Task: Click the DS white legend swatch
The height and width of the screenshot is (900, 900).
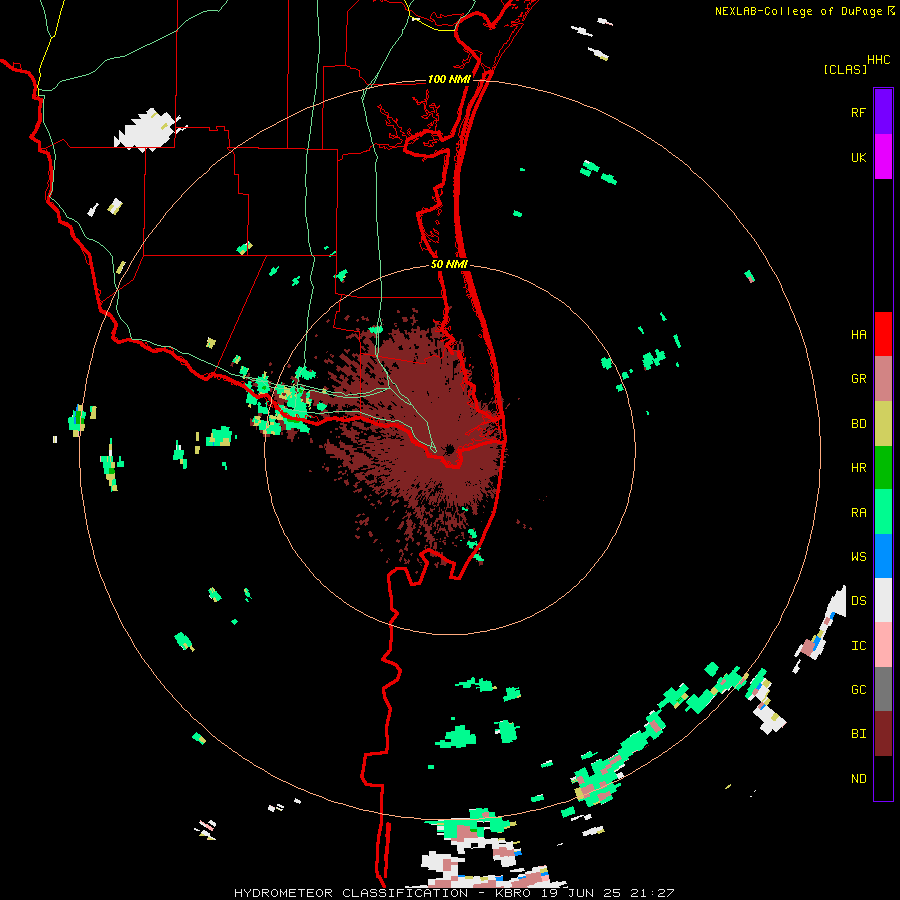Action: pyautogui.click(x=883, y=600)
